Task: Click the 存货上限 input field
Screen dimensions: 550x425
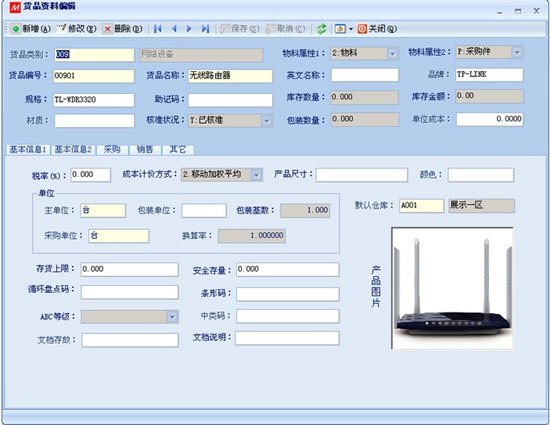Action: [129, 270]
